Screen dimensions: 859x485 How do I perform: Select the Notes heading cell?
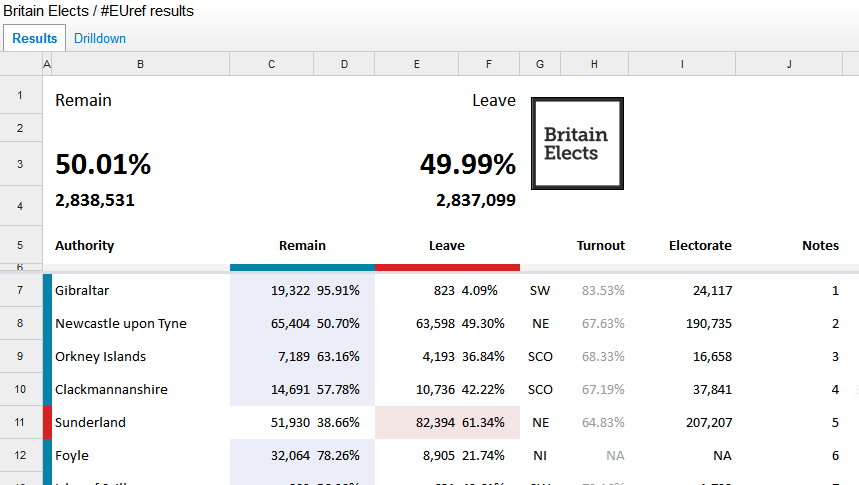[820, 245]
